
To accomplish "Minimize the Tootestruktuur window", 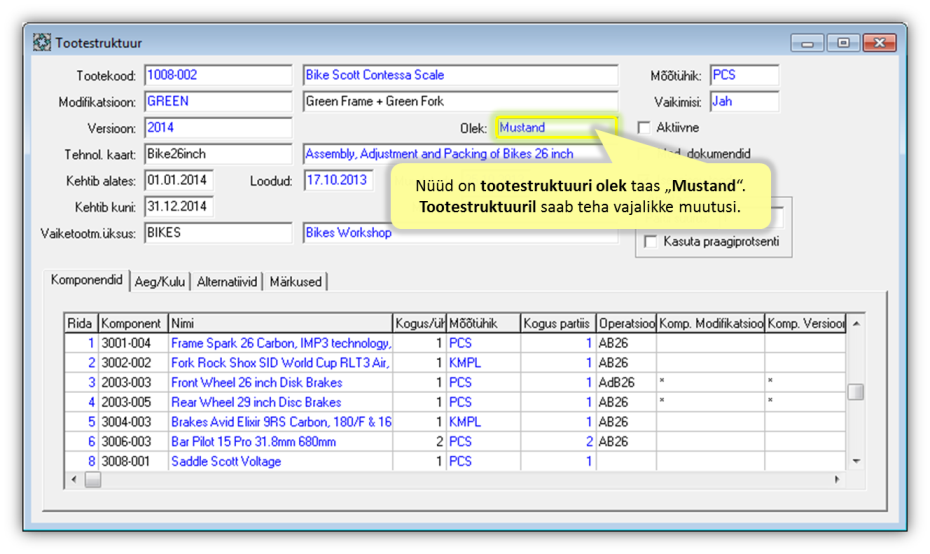I will coord(807,43).
